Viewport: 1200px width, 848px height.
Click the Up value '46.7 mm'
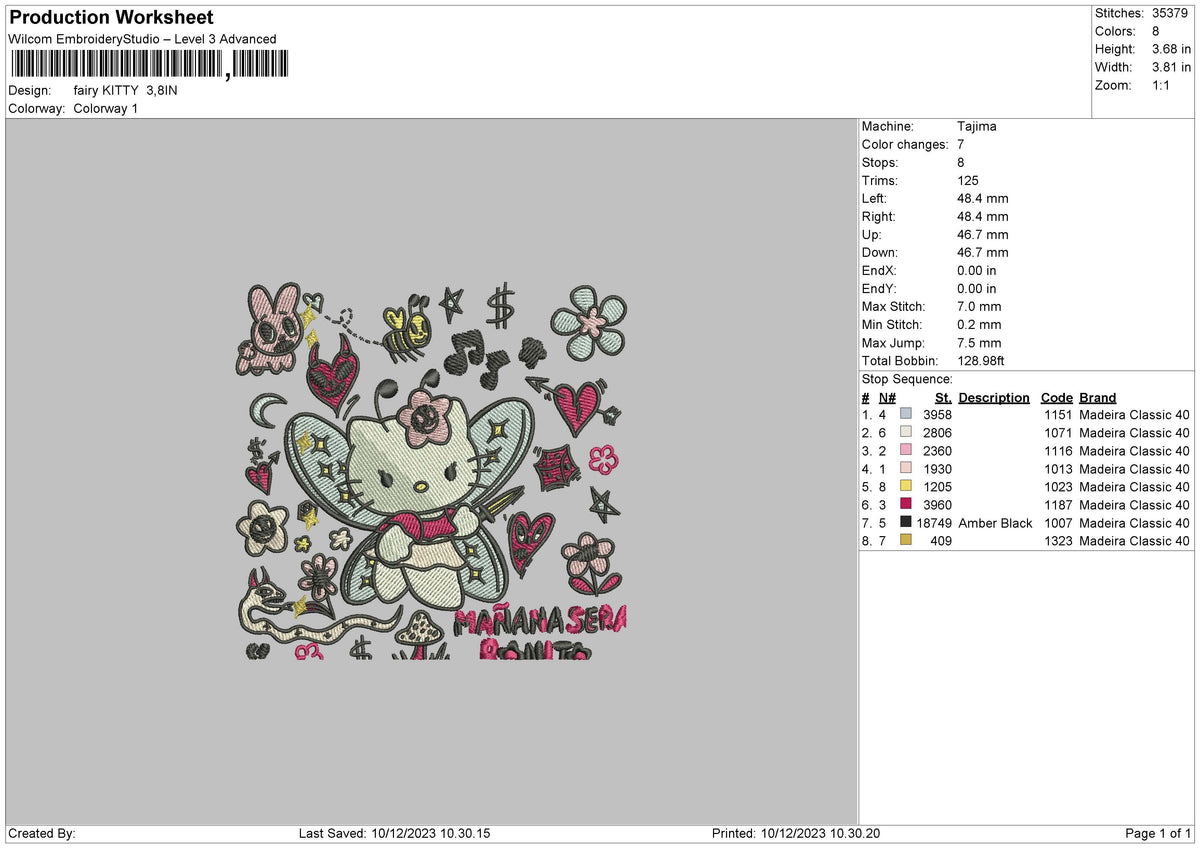point(983,235)
